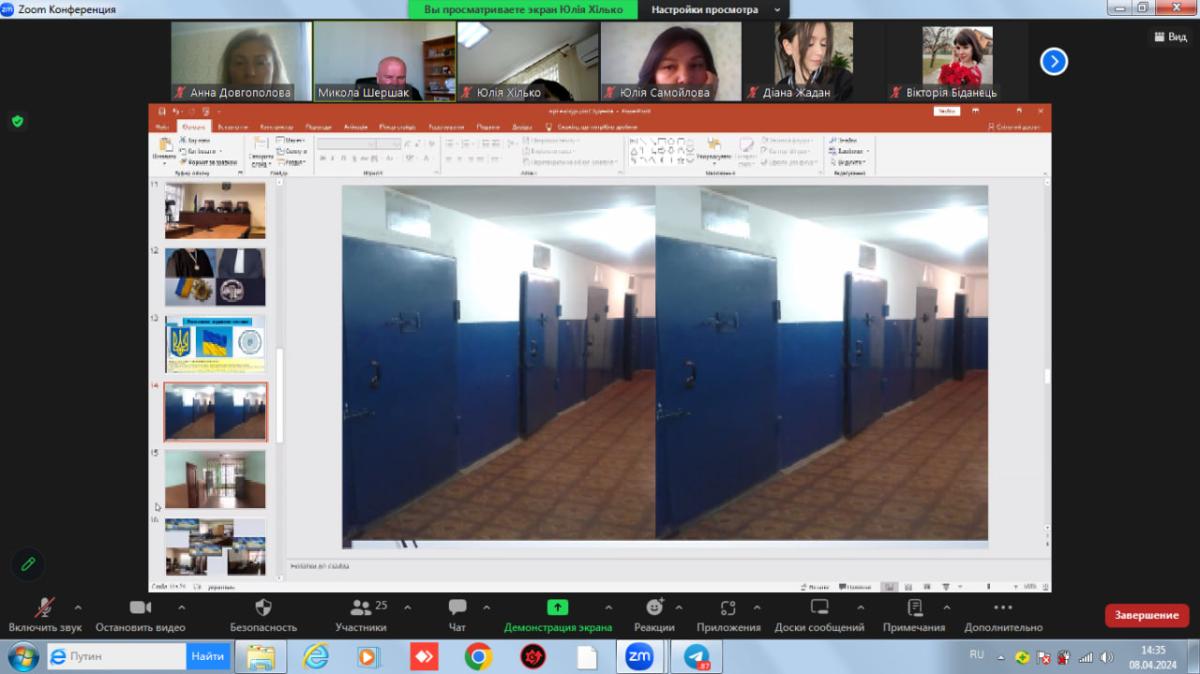
Task: Open Примечания notes icon
Action: (x=914, y=607)
